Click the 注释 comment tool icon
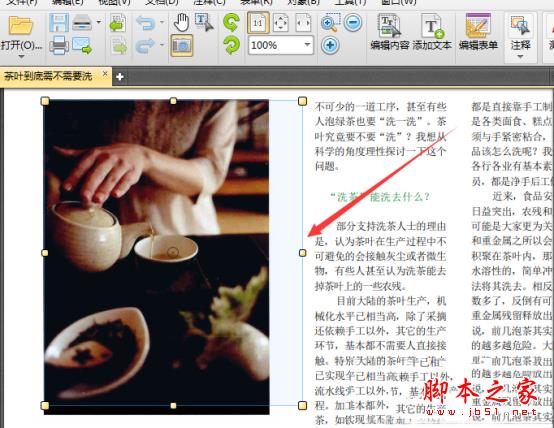Screen dimensions: 554x428 (x=520, y=25)
